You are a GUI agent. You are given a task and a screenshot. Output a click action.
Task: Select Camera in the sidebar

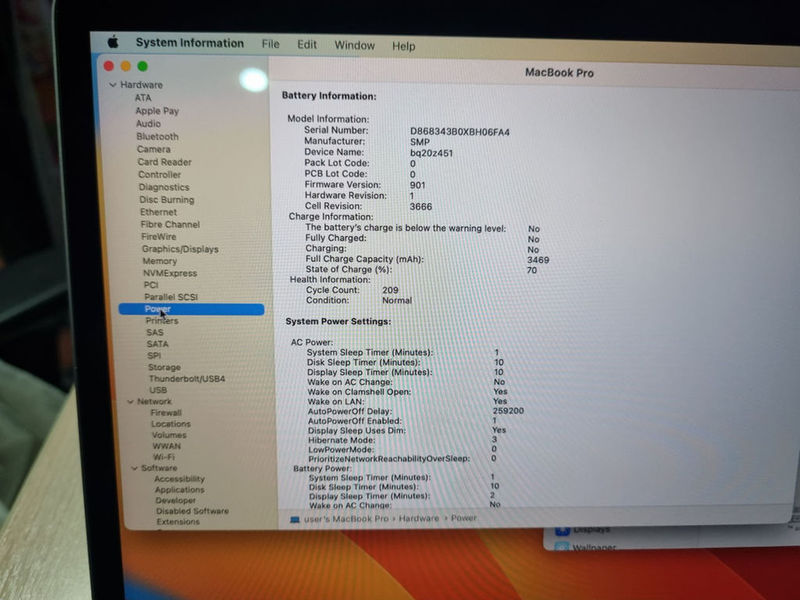pyautogui.click(x=154, y=149)
